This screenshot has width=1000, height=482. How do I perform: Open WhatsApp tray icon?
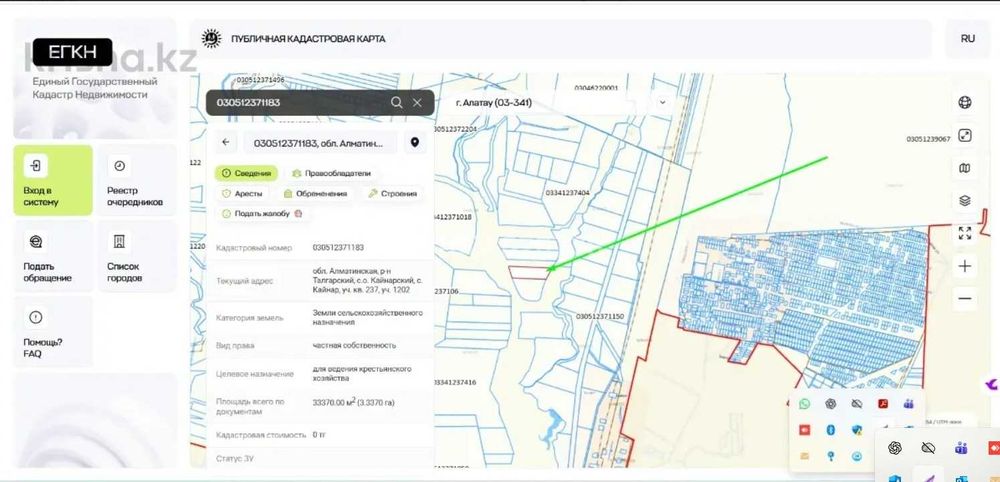804,404
